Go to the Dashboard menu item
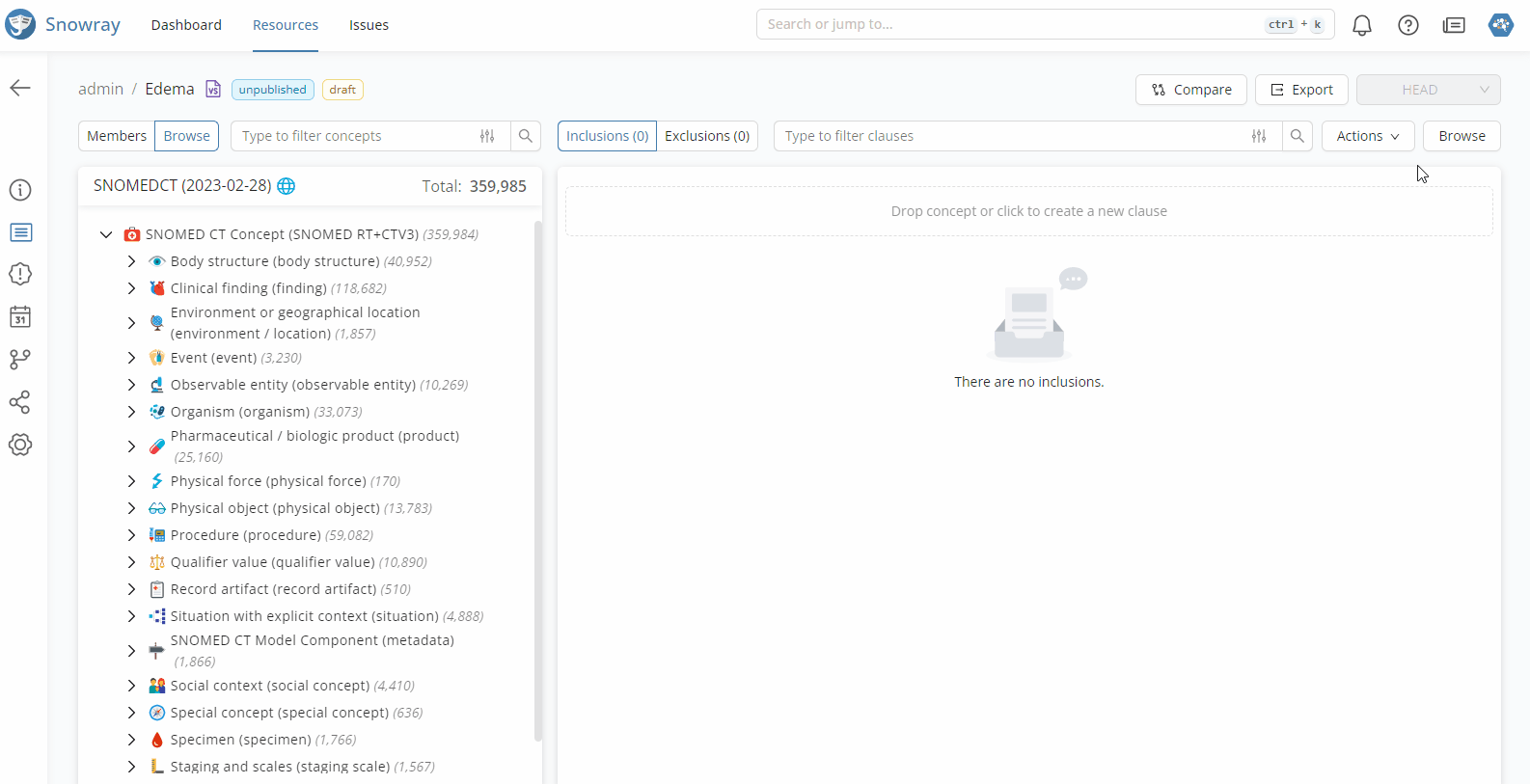The width and height of the screenshot is (1530, 784). pos(186,25)
